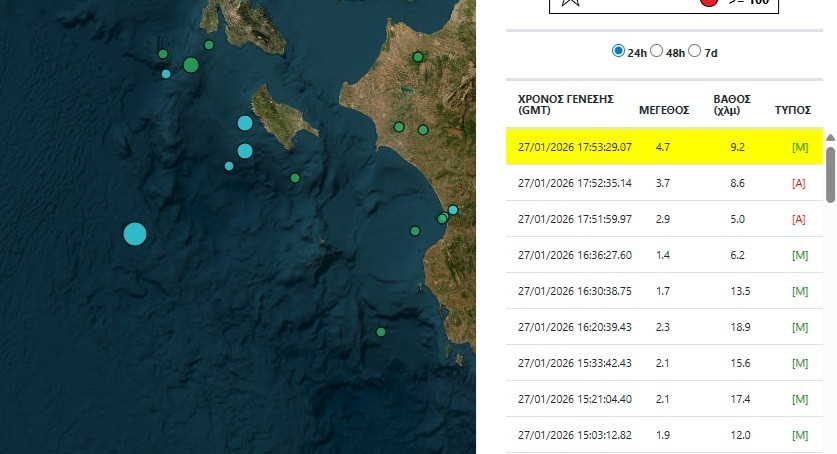Open the [A] type link for the 17:52:35.14 event

(x=799, y=184)
